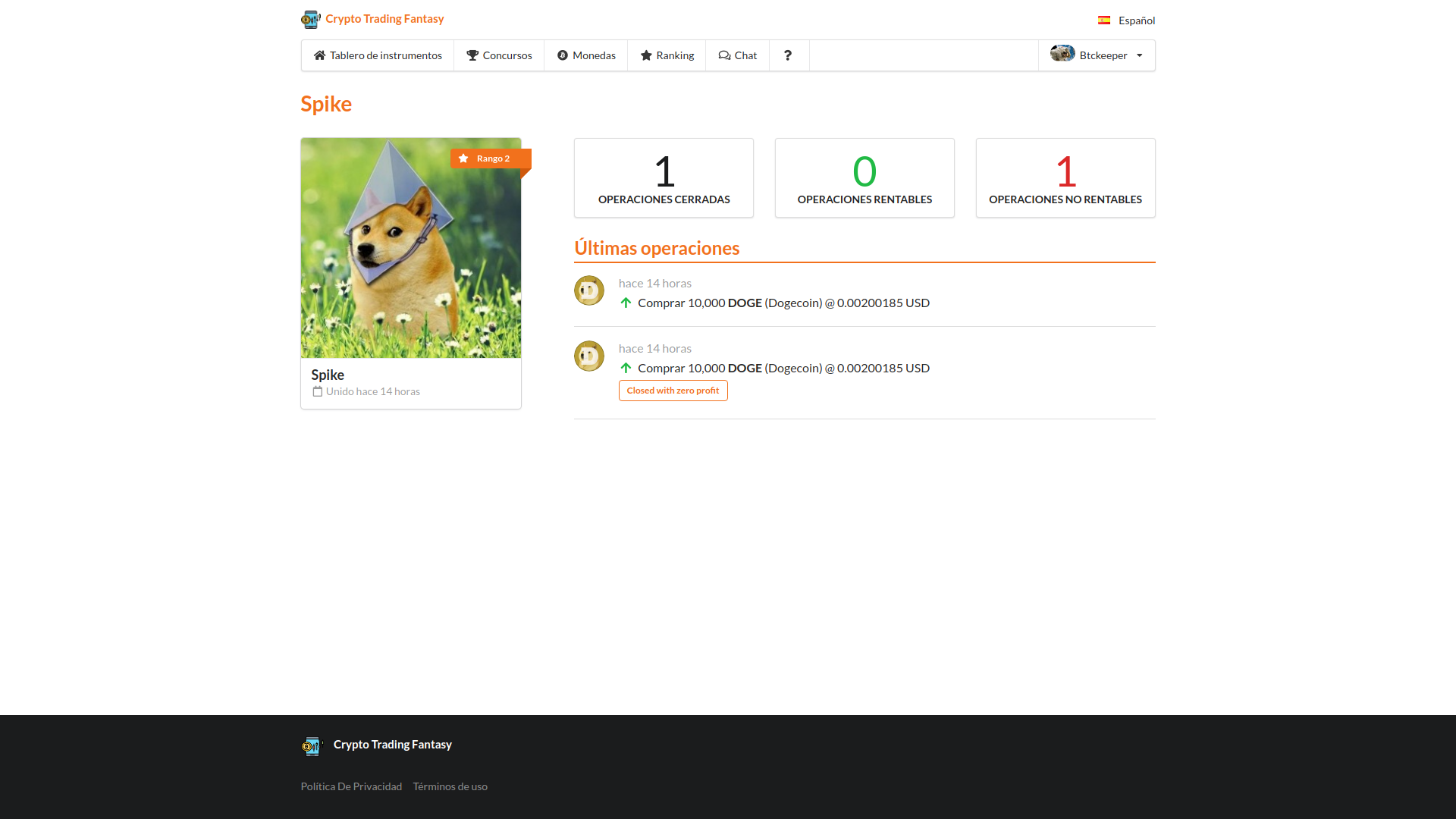This screenshot has width=1456, height=819.
Task: Click the Crypto Trading Fantasy header logo icon
Action: [310, 19]
